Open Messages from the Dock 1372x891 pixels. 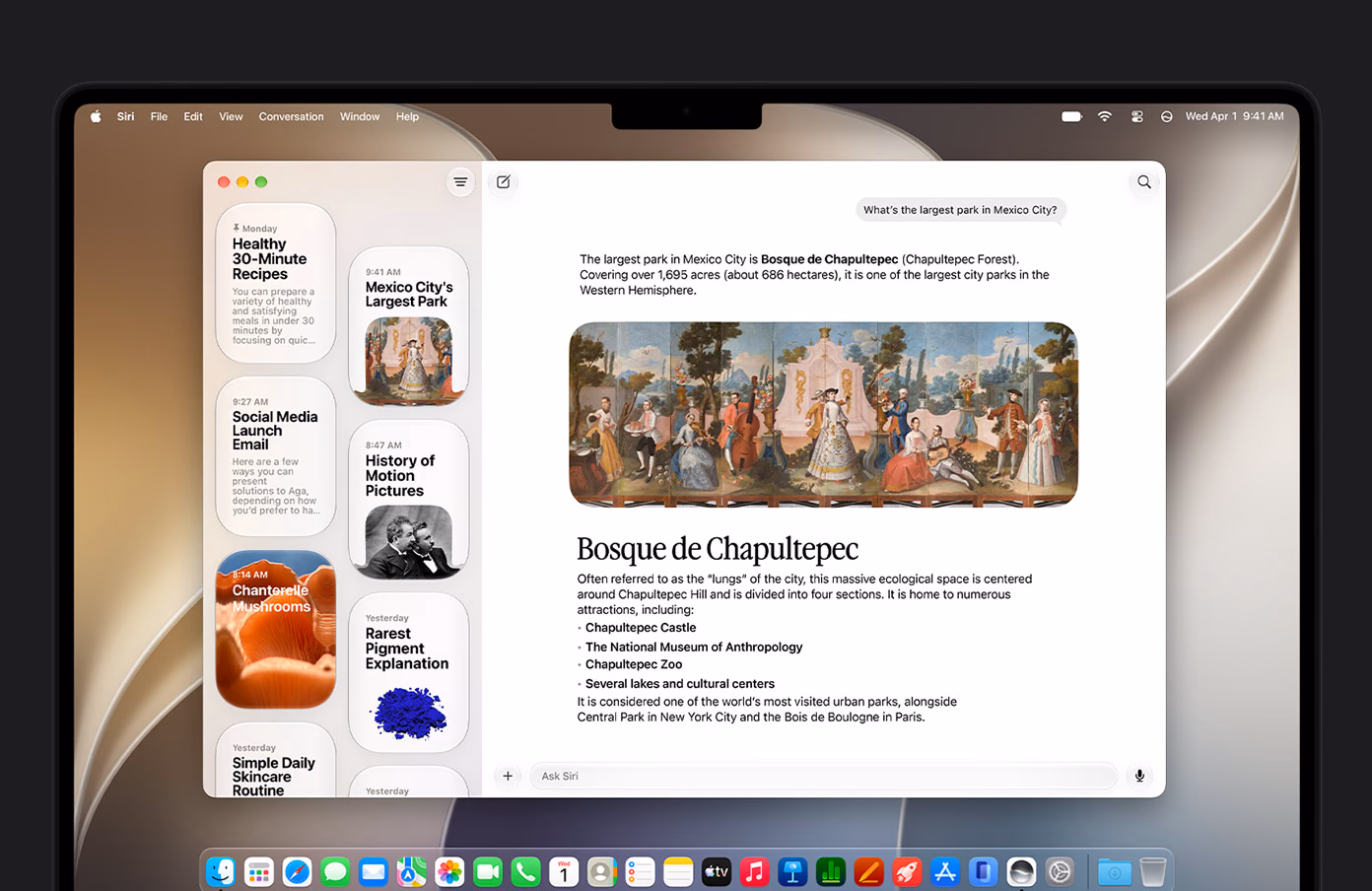point(335,871)
